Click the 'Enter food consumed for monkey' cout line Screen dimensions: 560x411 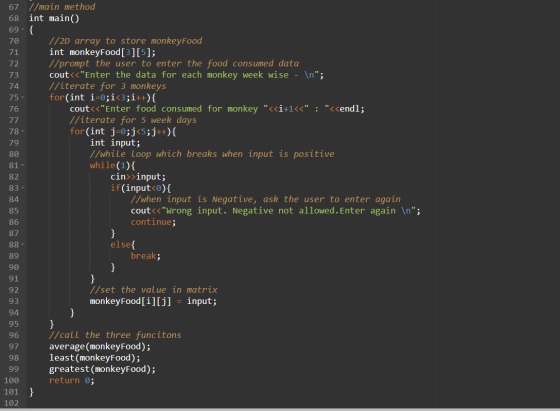pyautogui.click(x=217, y=109)
